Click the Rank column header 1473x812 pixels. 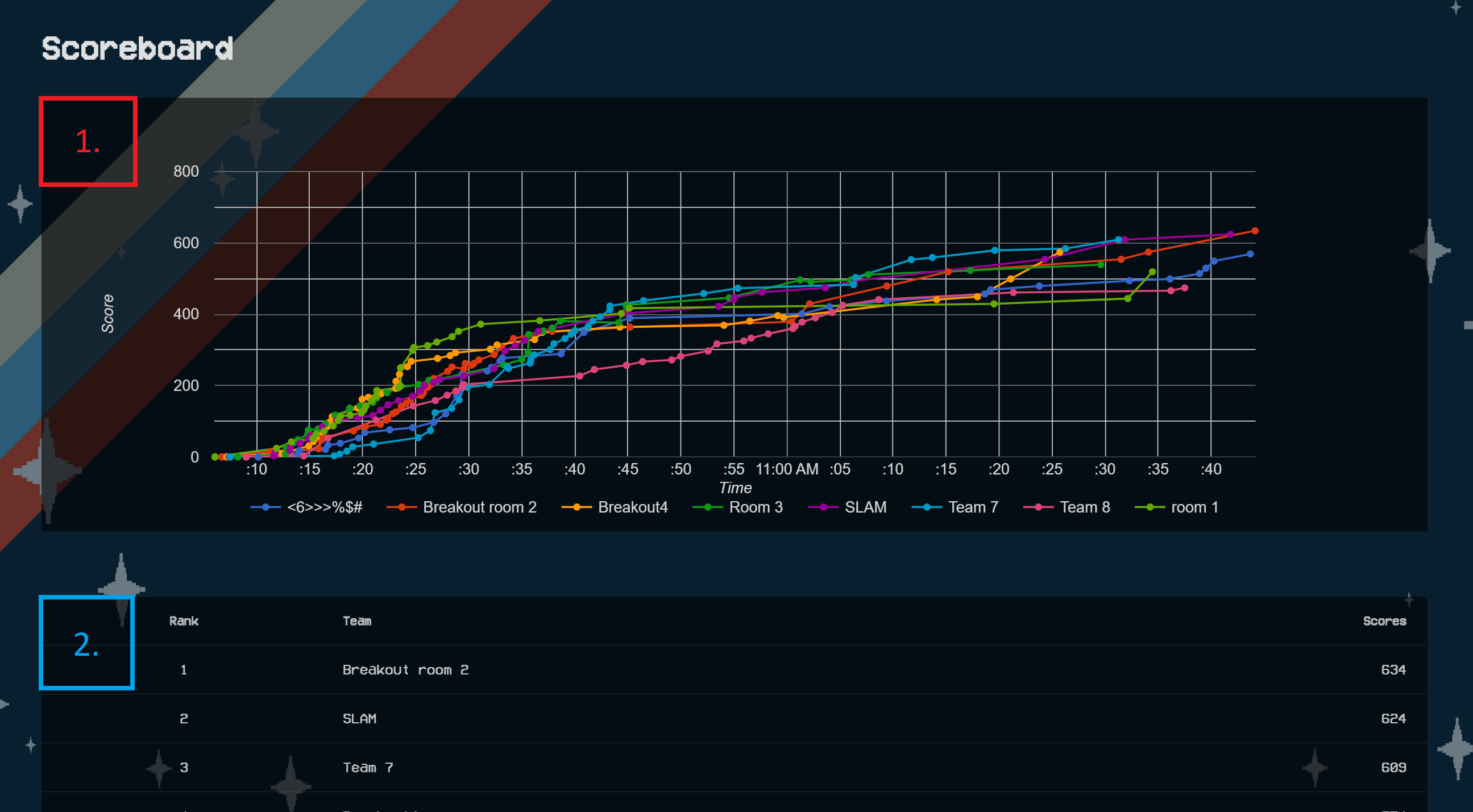(184, 621)
